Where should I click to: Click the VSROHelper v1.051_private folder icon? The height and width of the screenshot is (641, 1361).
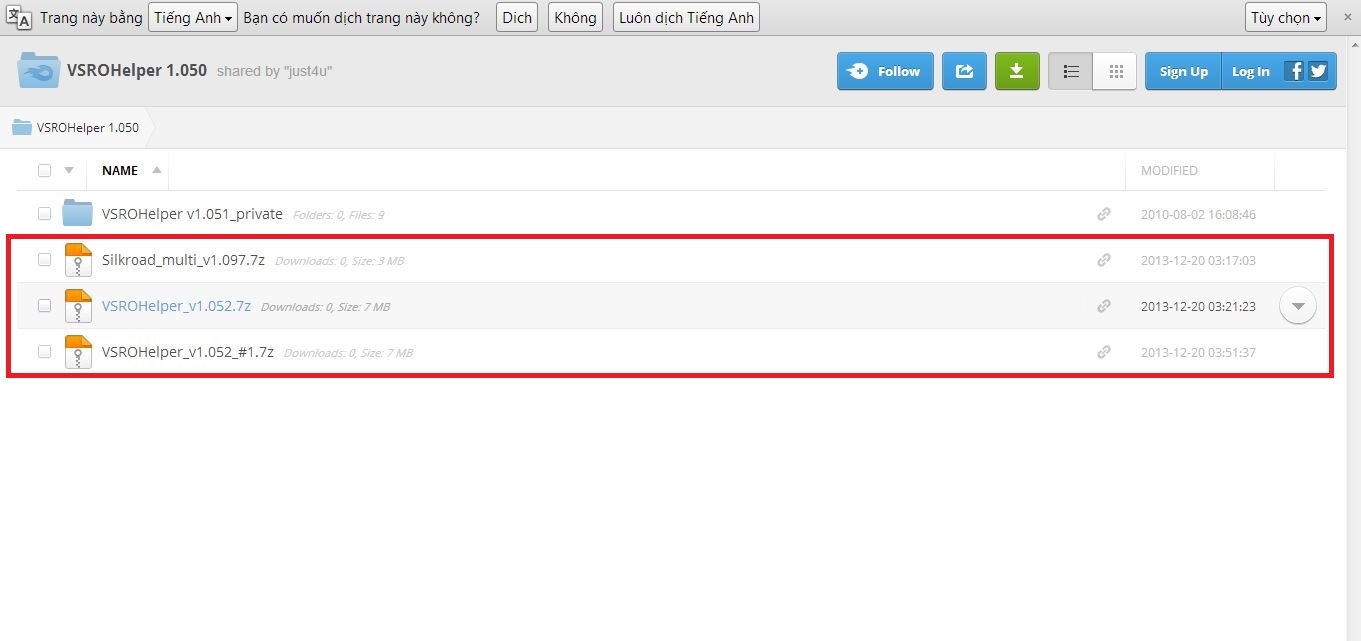tap(77, 213)
